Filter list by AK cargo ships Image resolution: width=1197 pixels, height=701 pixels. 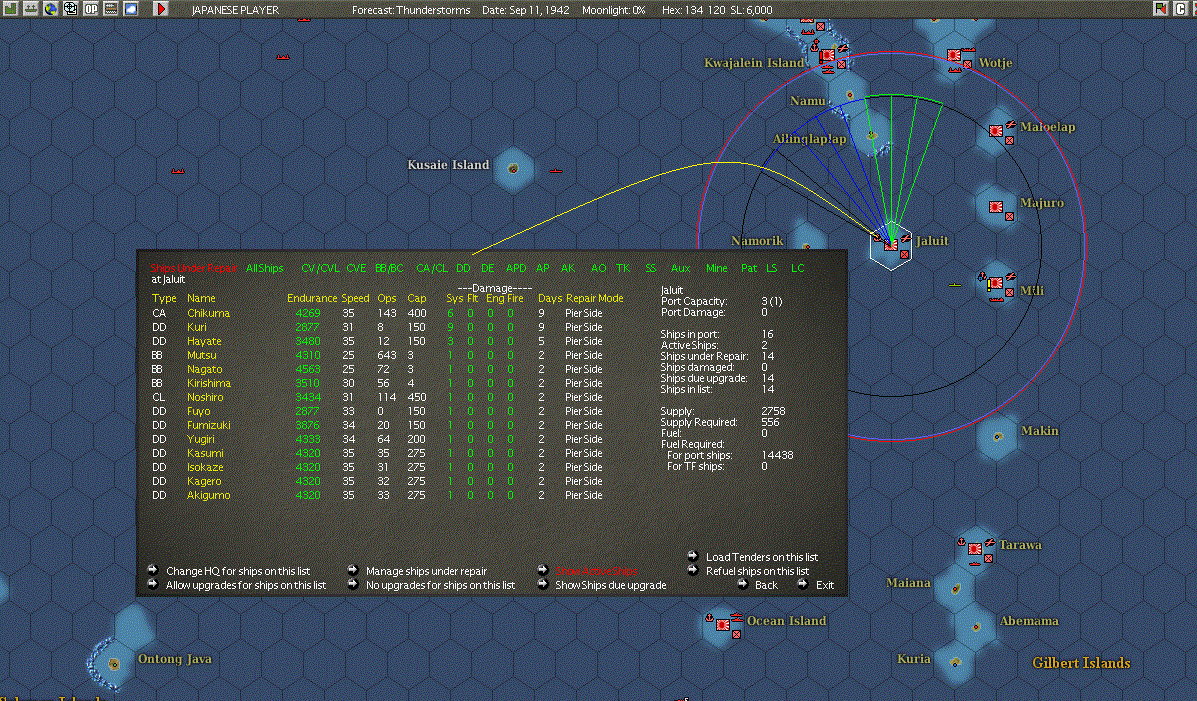pos(567,268)
